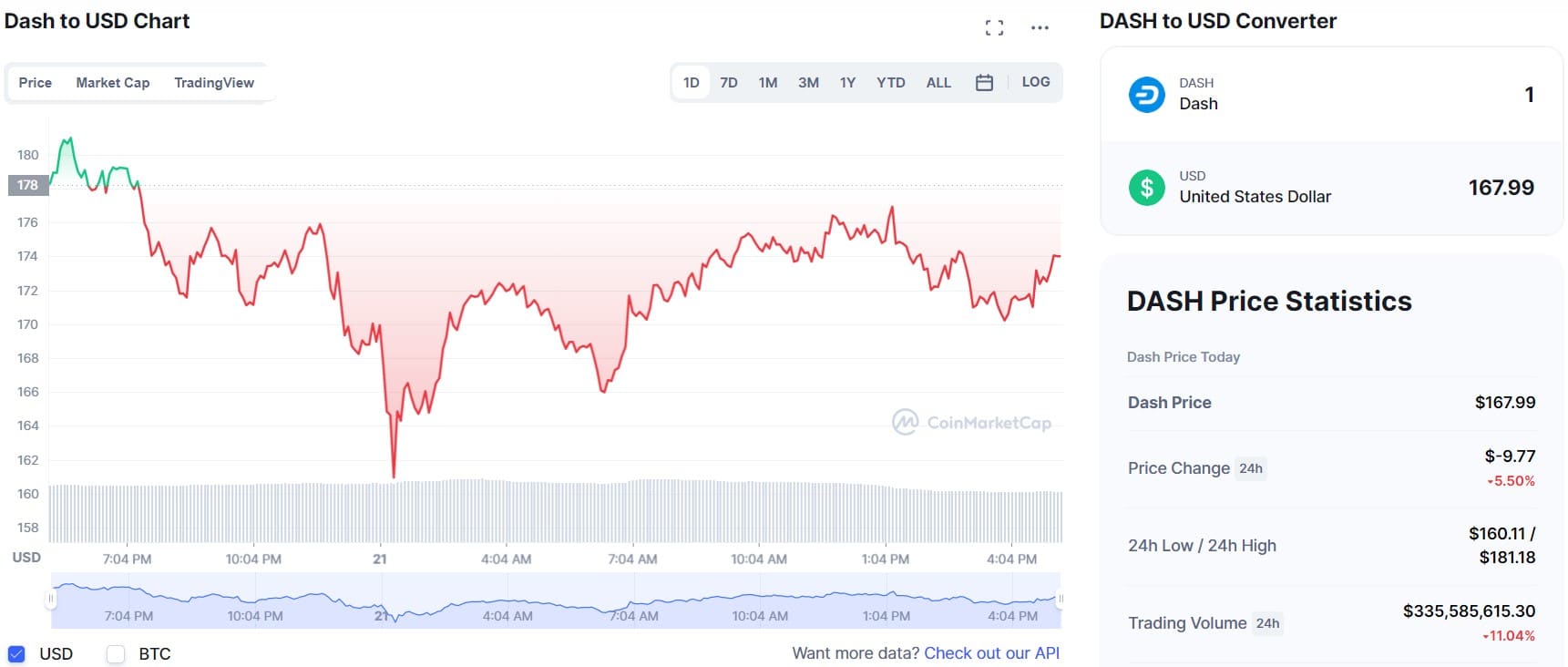Select the 1Y time range
Image resolution: width=1568 pixels, height=667 pixels.
(x=847, y=83)
